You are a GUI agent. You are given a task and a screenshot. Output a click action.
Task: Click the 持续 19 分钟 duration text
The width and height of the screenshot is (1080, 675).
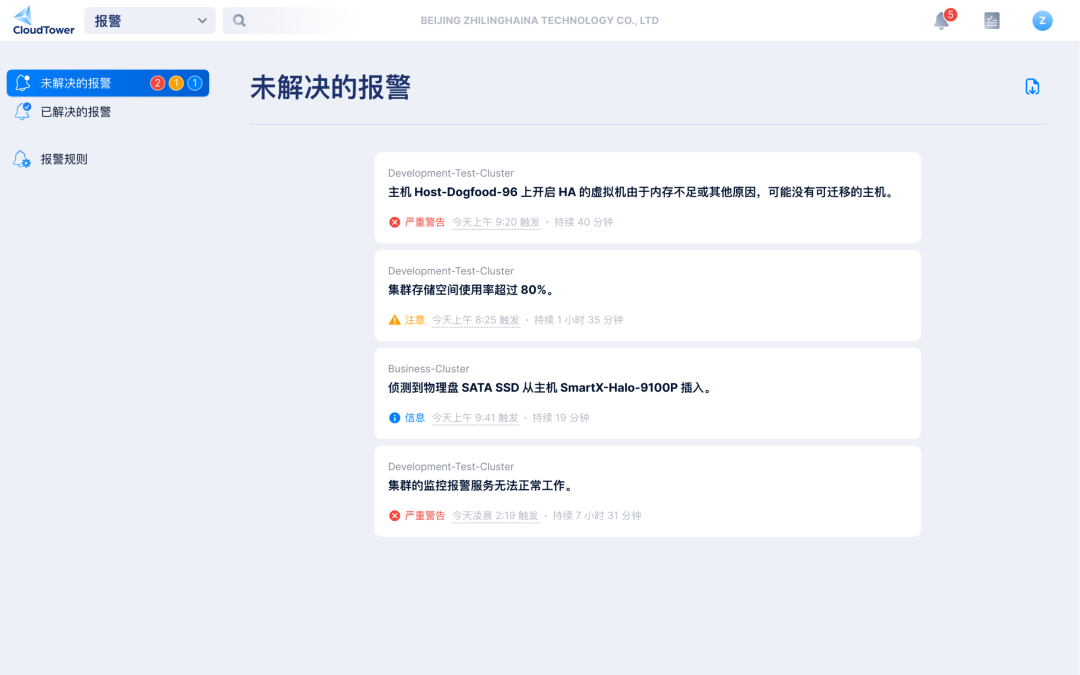[x=561, y=418]
